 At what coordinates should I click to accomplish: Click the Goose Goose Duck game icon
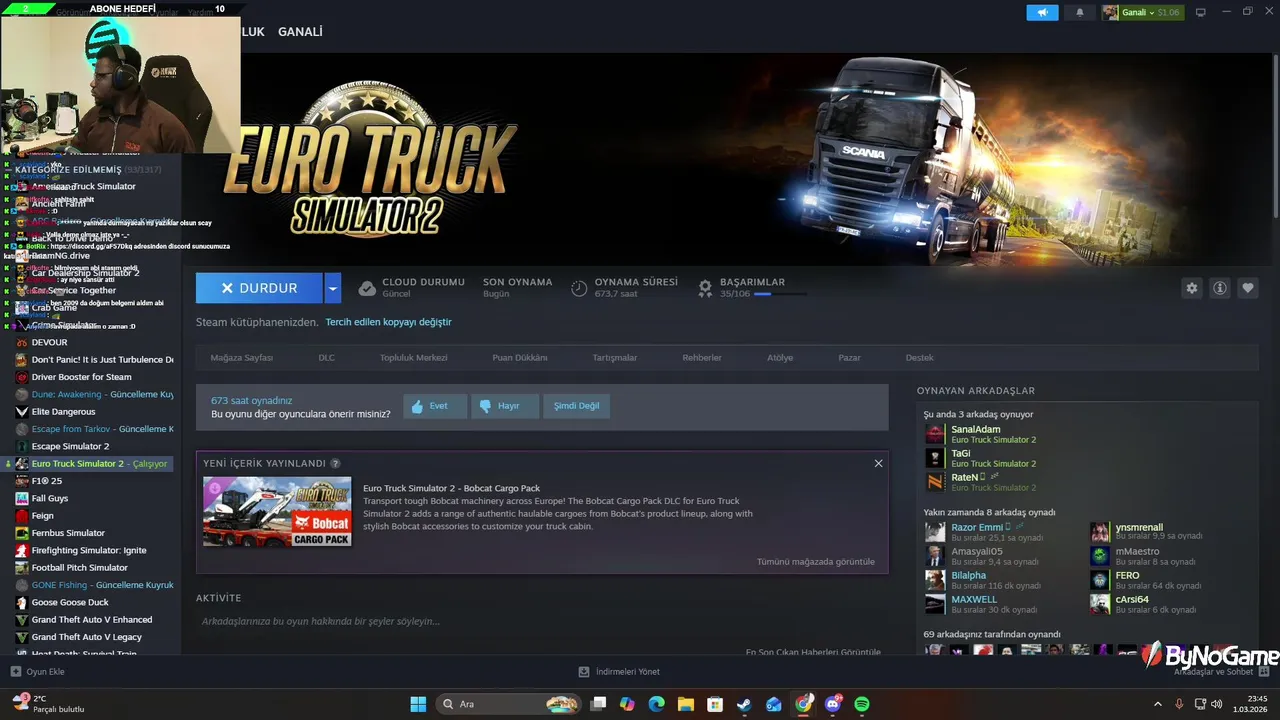point(22,602)
